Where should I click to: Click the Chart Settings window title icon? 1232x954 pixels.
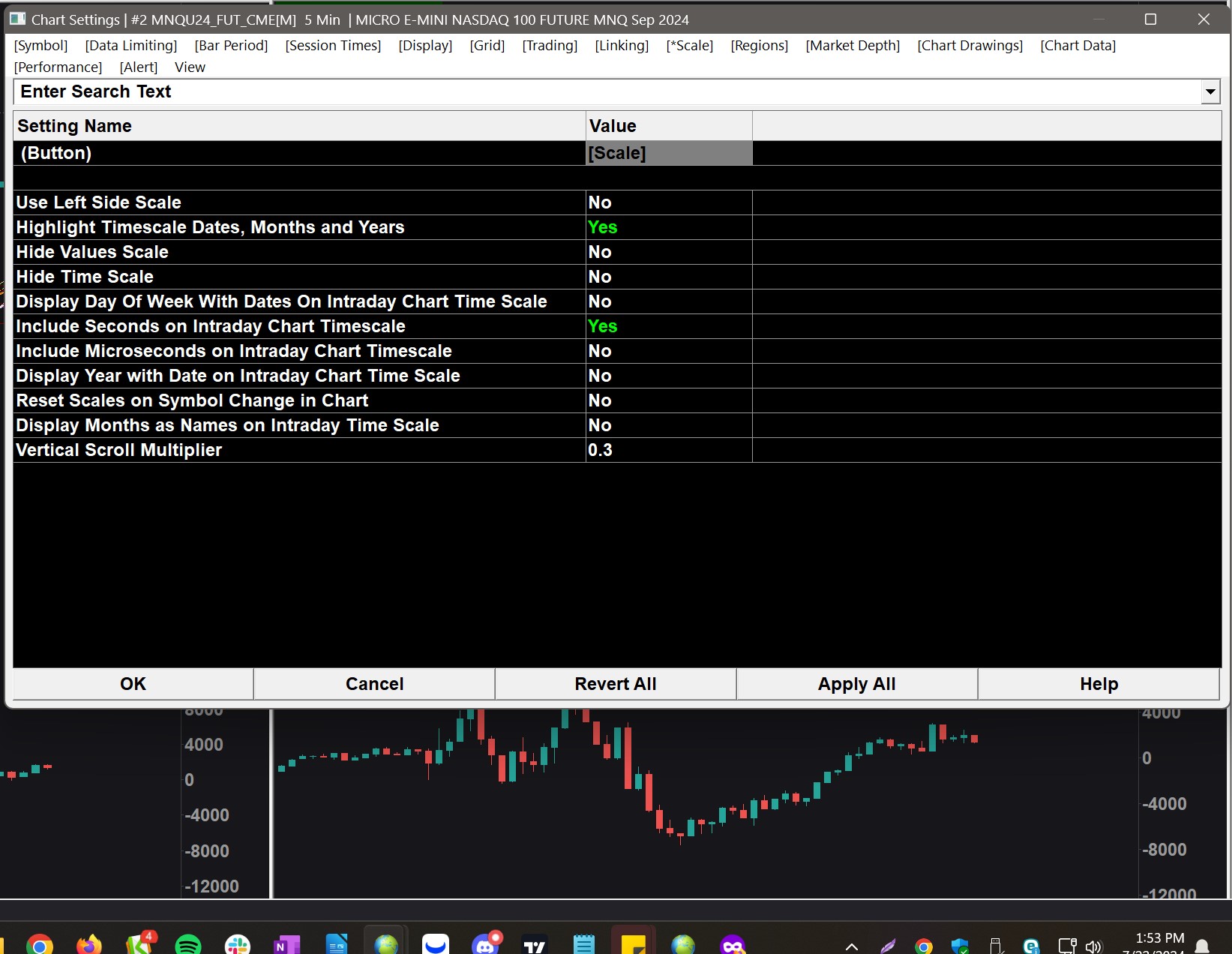click(17, 19)
